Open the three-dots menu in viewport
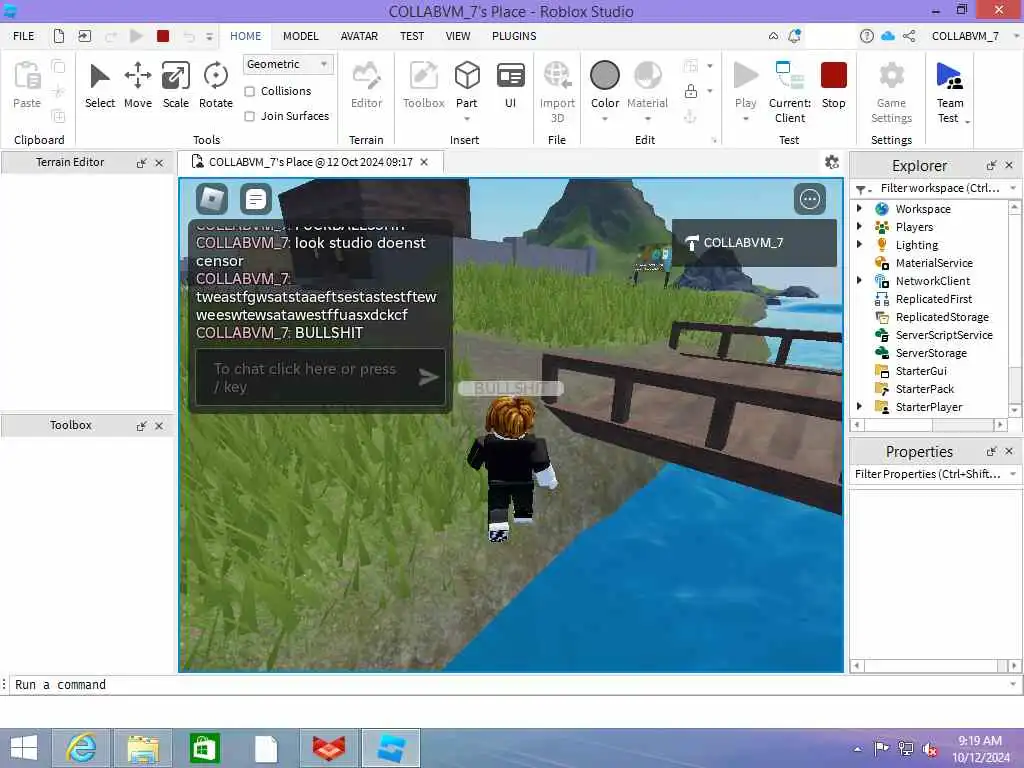 point(810,199)
